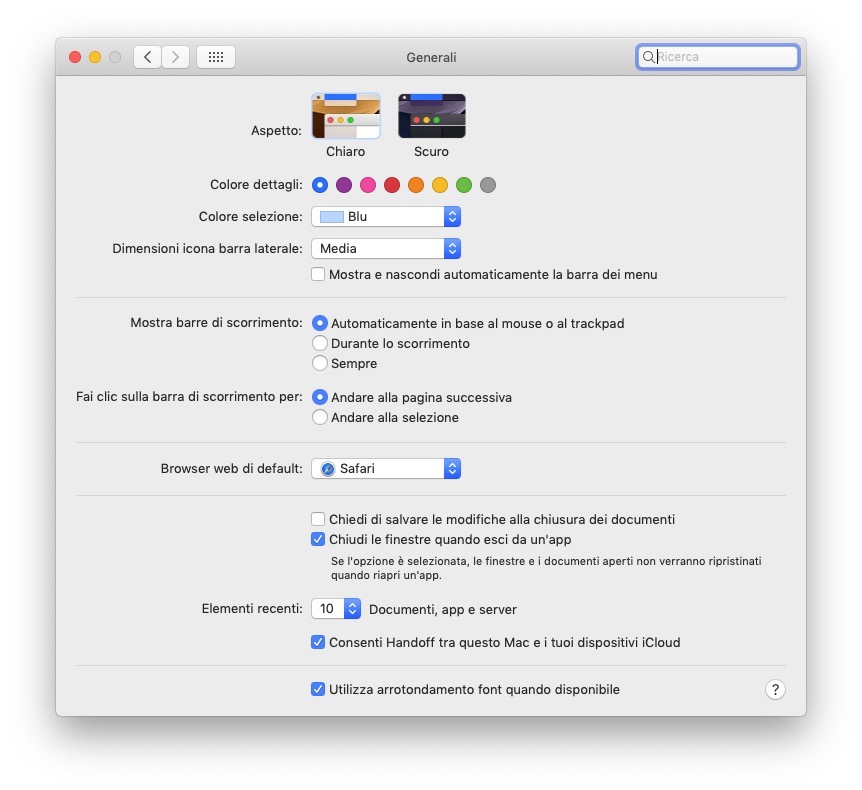Open the help question mark button
Viewport: 862px width, 790px height.
pyautogui.click(x=775, y=689)
